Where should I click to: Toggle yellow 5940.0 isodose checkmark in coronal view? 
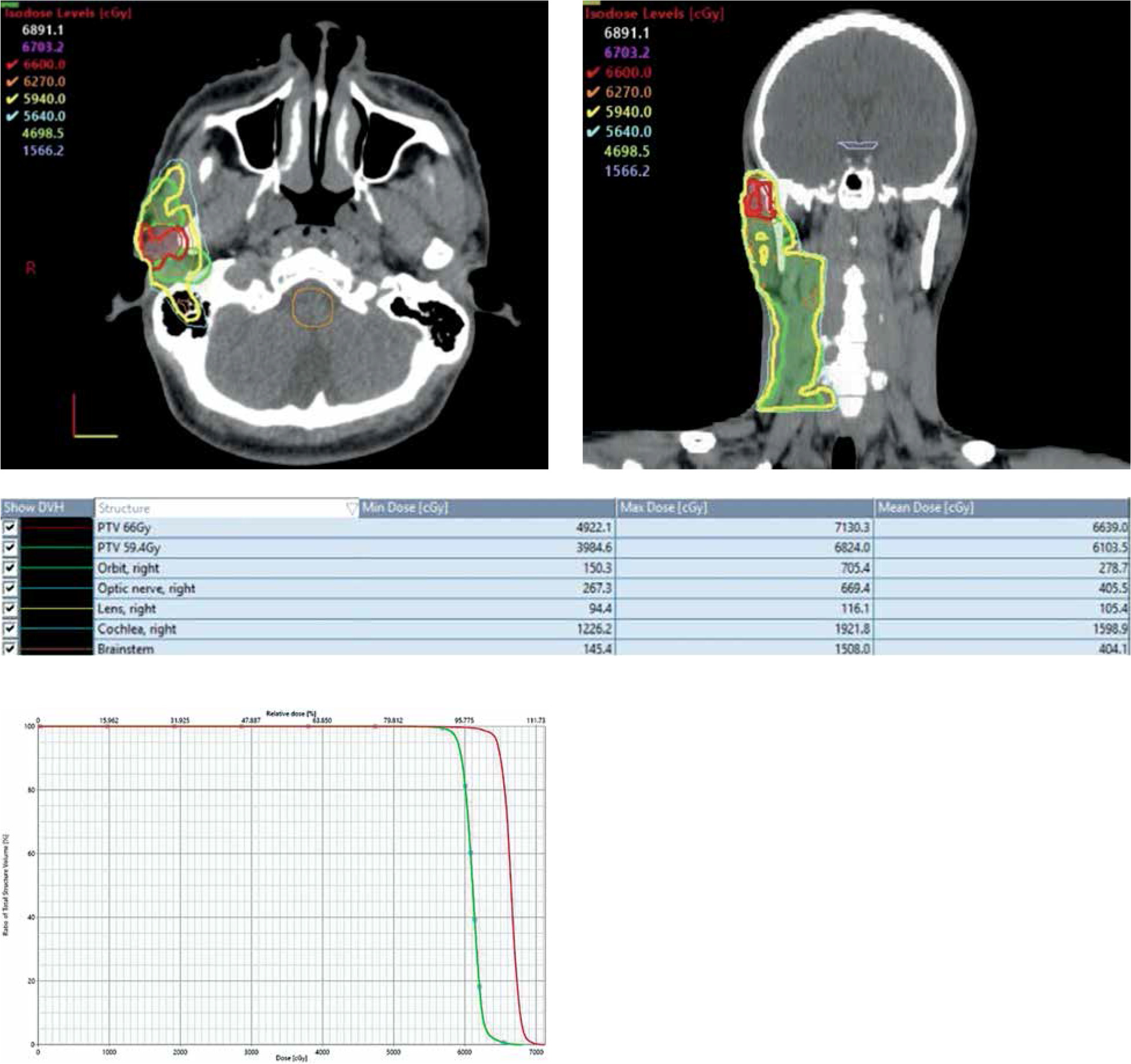click(x=592, y=112)
